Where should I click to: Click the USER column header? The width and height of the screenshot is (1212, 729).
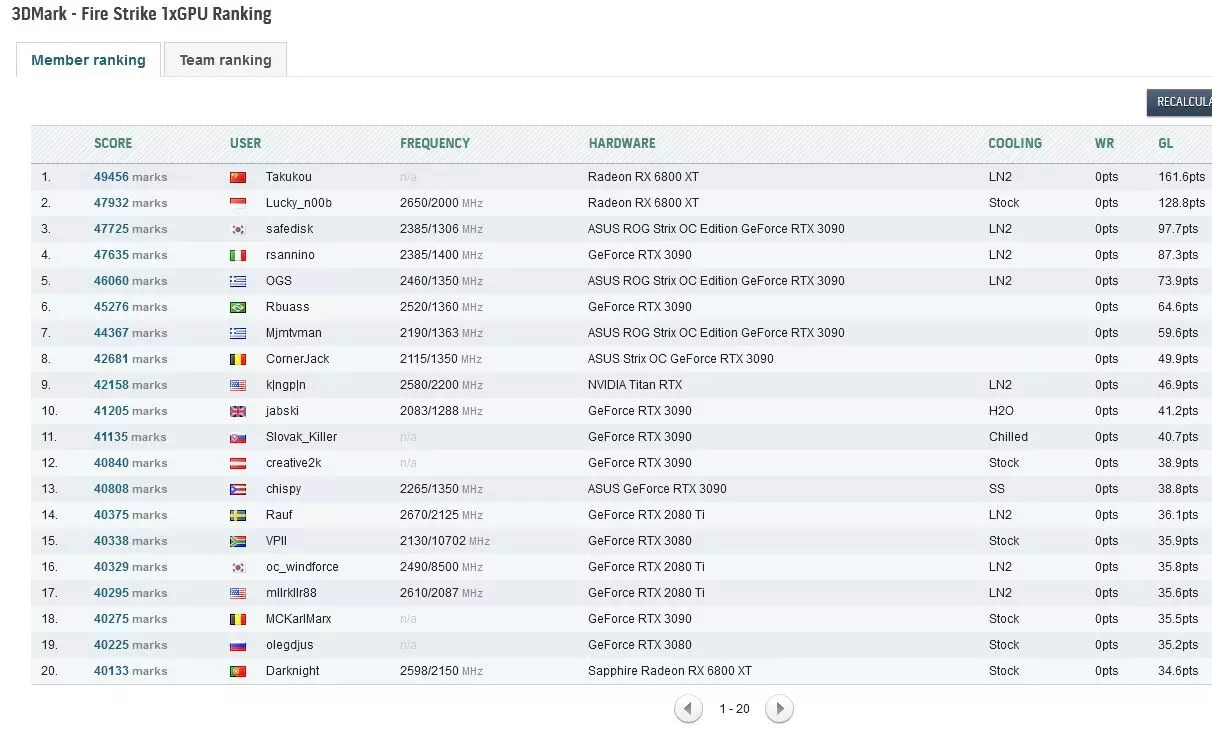point(245,143)
